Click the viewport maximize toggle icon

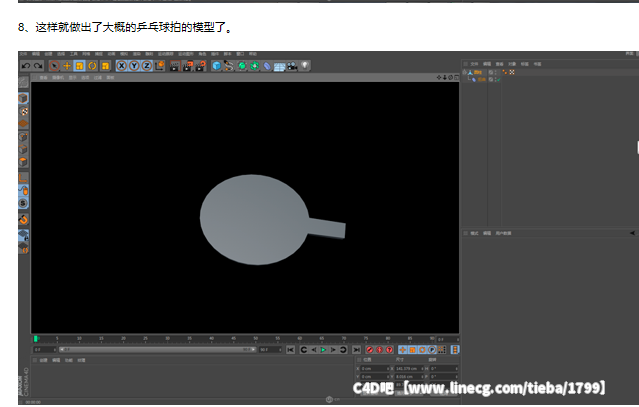tap(456, 77)
